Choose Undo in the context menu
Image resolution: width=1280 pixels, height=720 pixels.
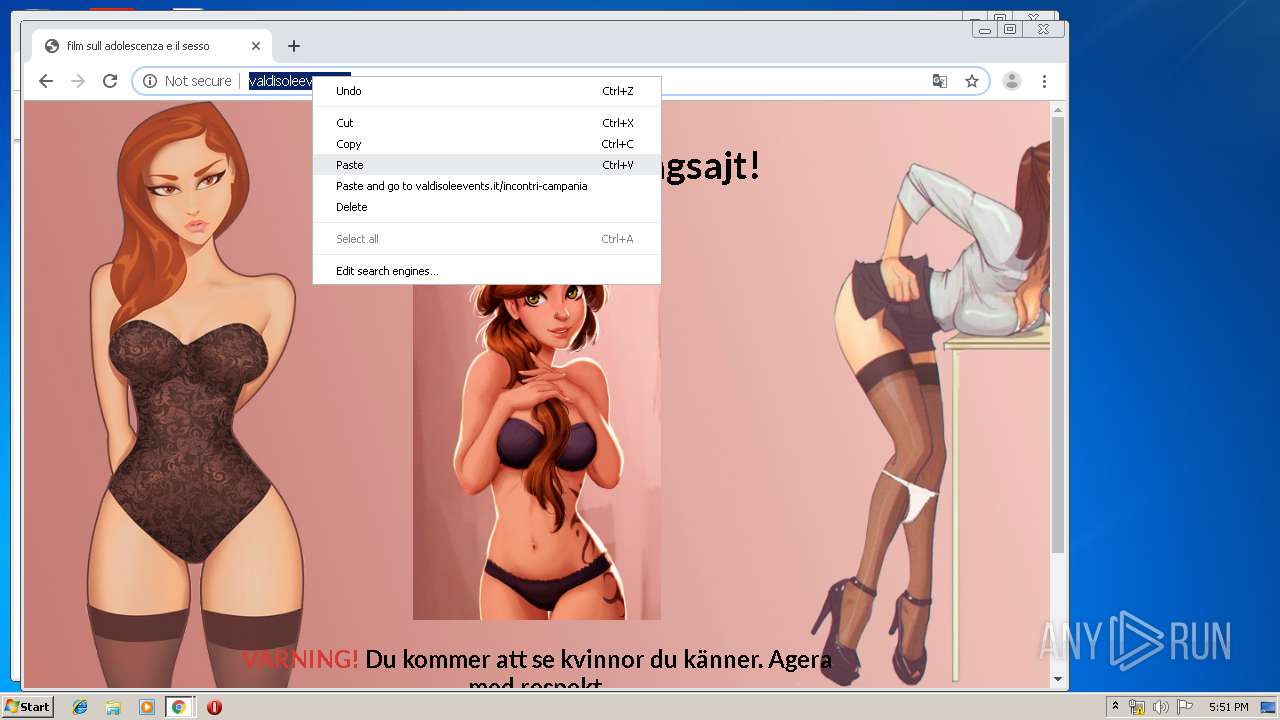pyautogui.click(x=486, y=91)
